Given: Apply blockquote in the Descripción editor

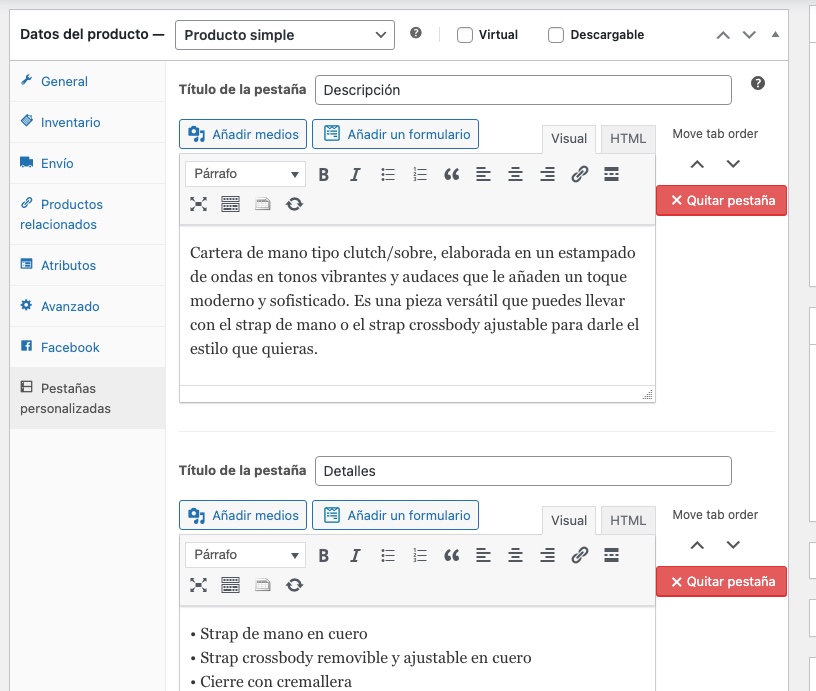Looking at the screenshot, I should click(451, 174).
